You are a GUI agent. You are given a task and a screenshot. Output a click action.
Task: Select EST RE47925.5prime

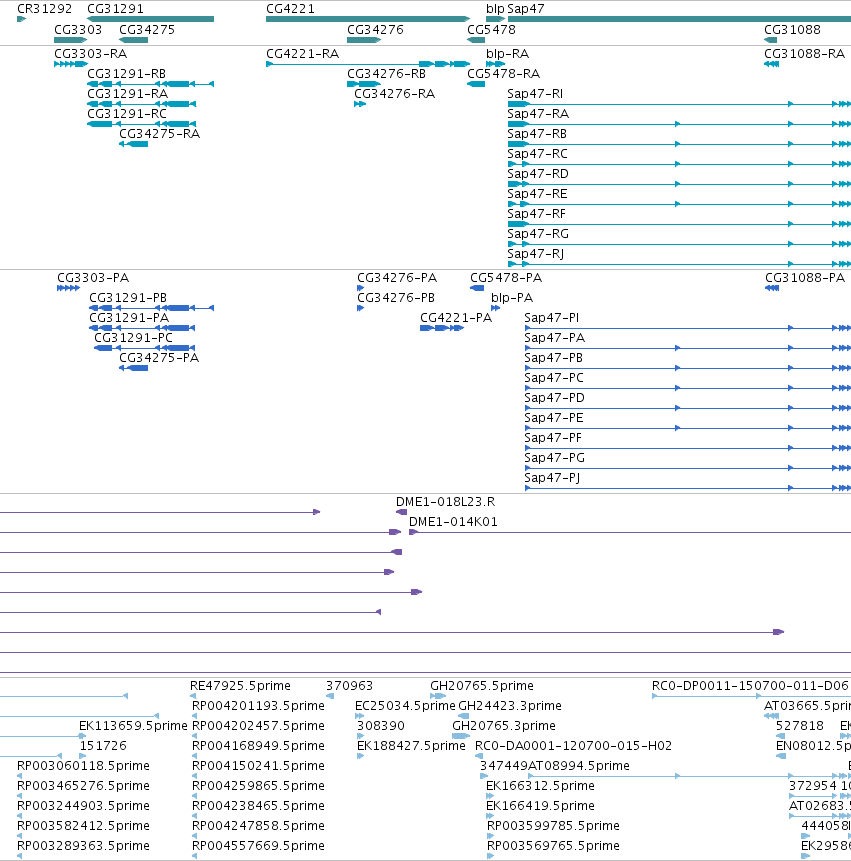(x=240, y=686)
